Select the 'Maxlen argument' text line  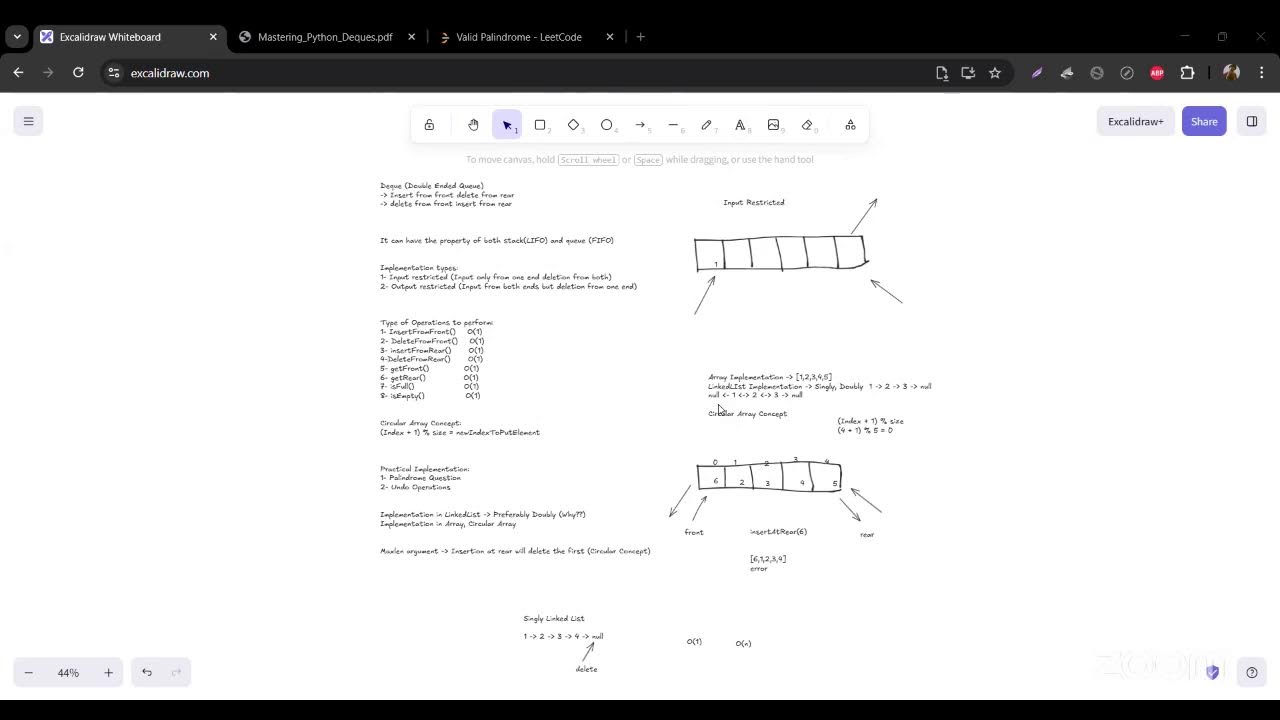coord(515,551)
